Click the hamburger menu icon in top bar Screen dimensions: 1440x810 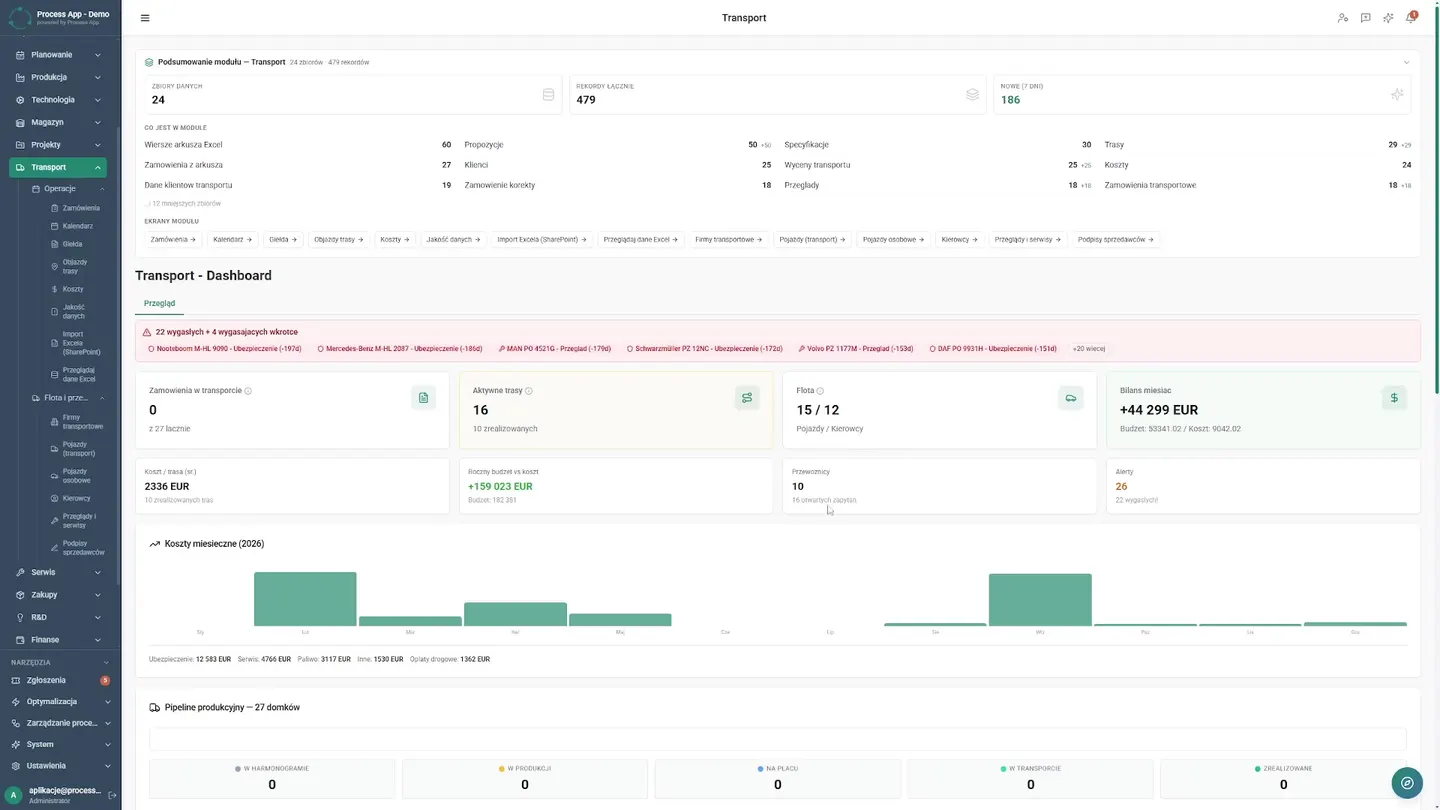(x=145, y=18)
